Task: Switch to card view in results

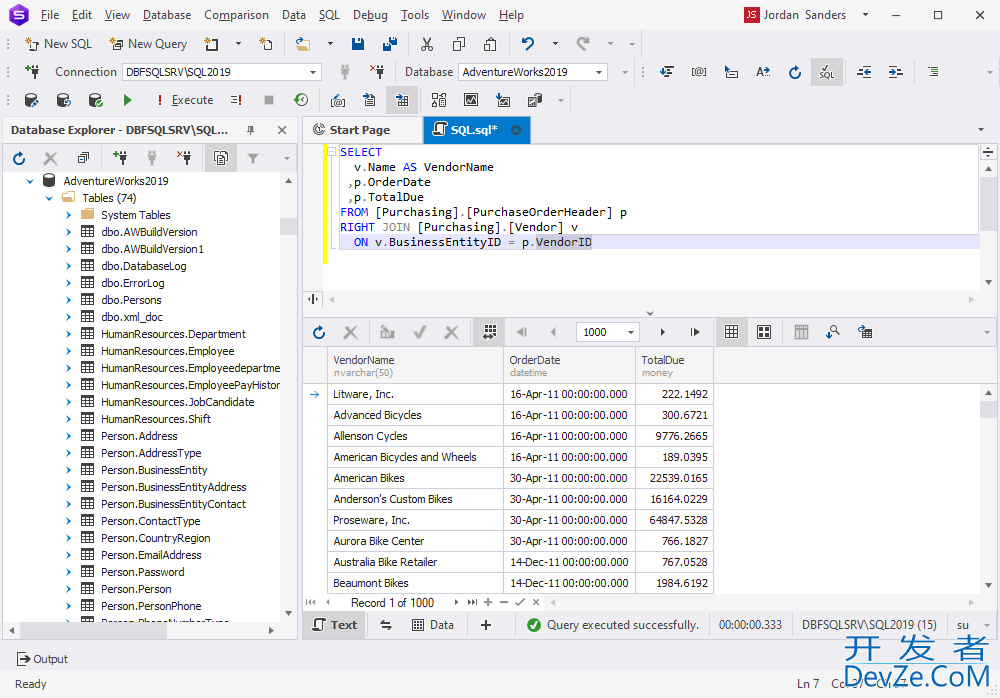Action: coord(764,332)
